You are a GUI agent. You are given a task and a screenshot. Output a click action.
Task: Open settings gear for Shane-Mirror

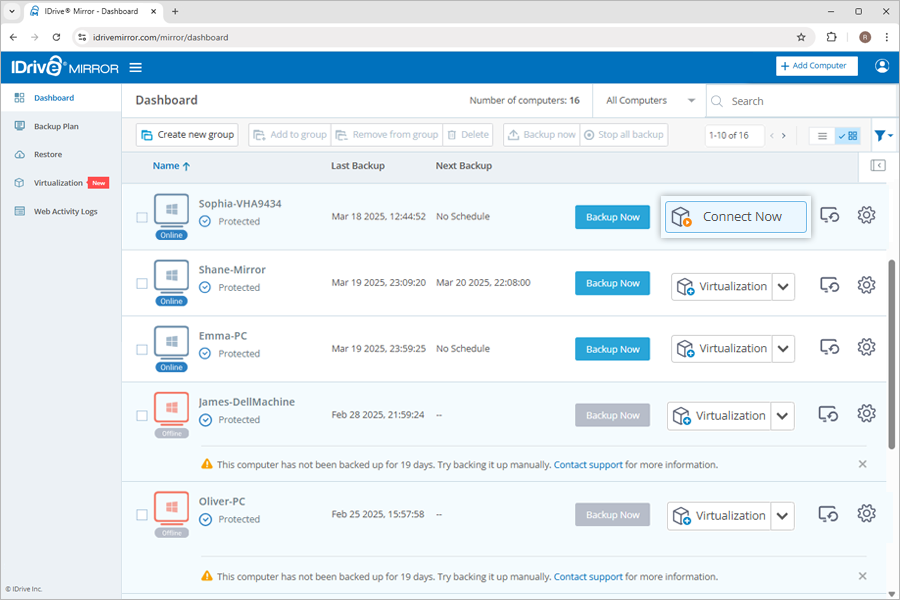(x=866, y=285)
